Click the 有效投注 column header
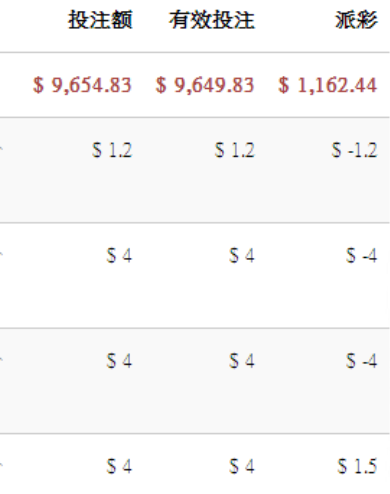Image resolution: width=390 pixels, height=494 pixels. coord(212,20)
